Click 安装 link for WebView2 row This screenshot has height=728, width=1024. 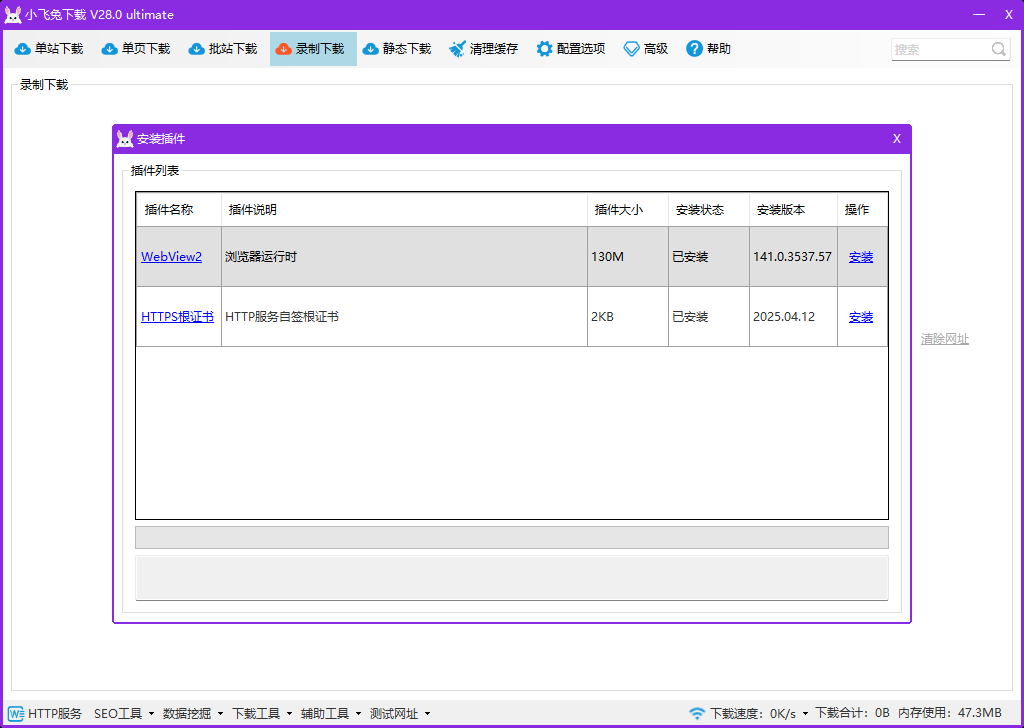860,257
